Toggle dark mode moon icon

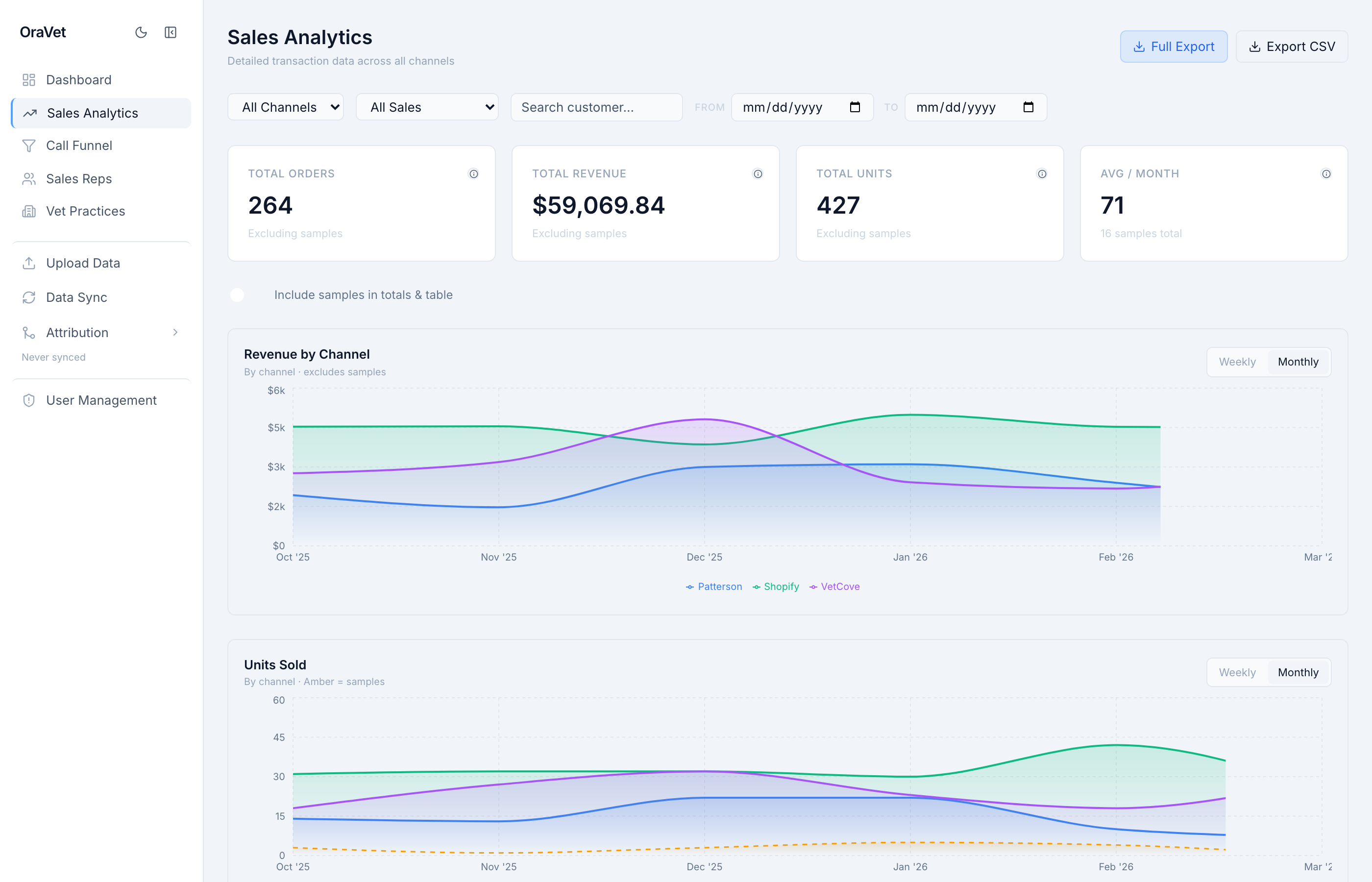(141, 33)
